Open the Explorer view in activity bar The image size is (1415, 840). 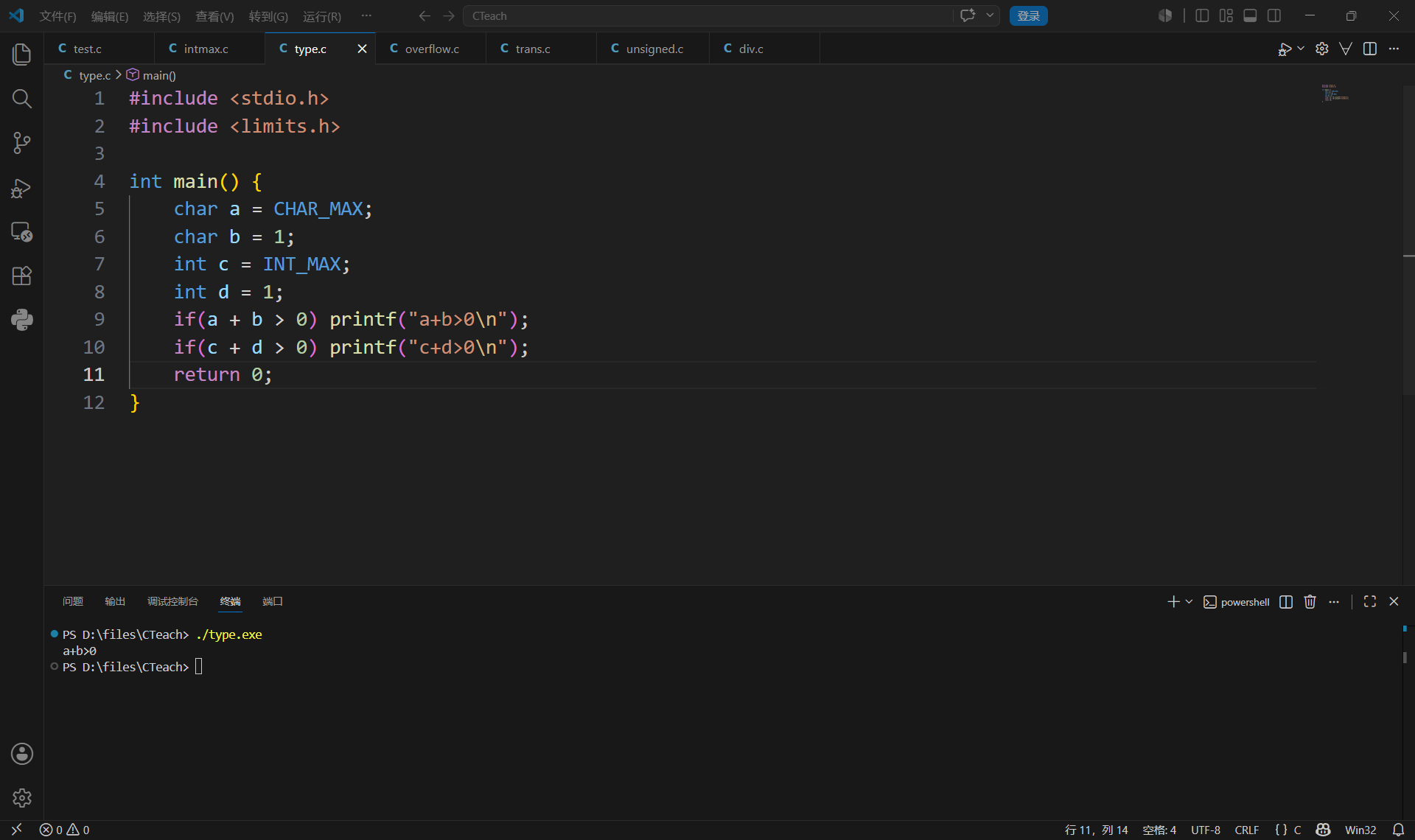pyautogui.click(x=22, y=55)
